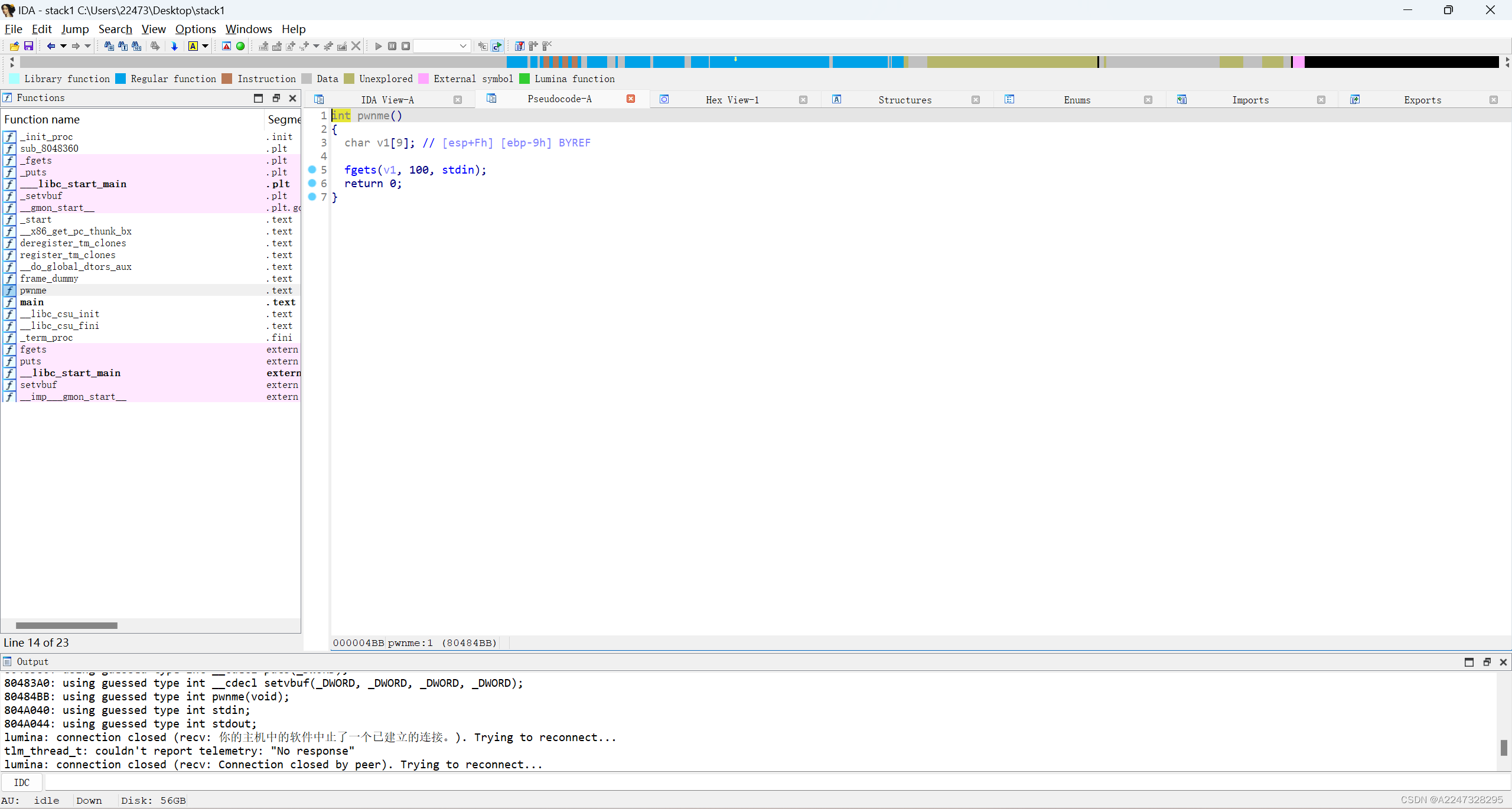Screen dimensions: 1512x809
Task: Open the back-history dropdown arrow
Action: coord(63,46)
